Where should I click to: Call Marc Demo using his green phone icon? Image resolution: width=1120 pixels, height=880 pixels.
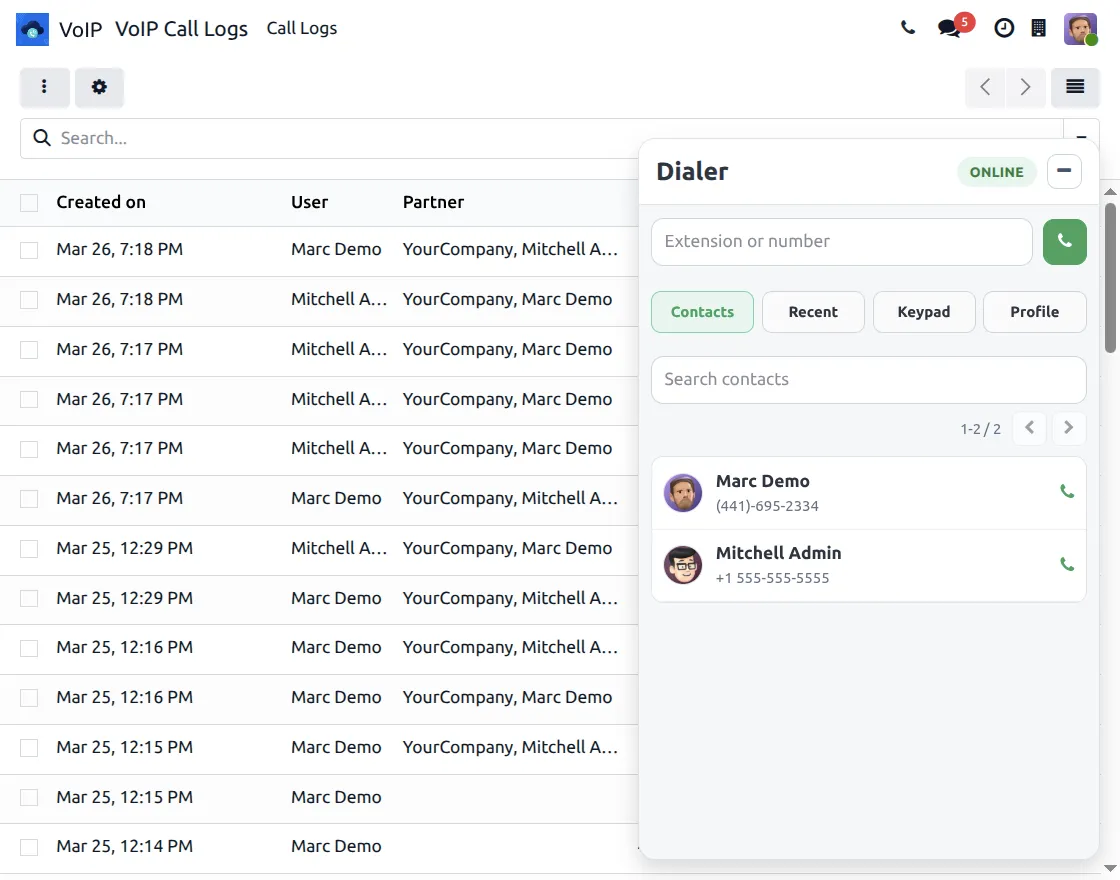(x=1066, y=492)
